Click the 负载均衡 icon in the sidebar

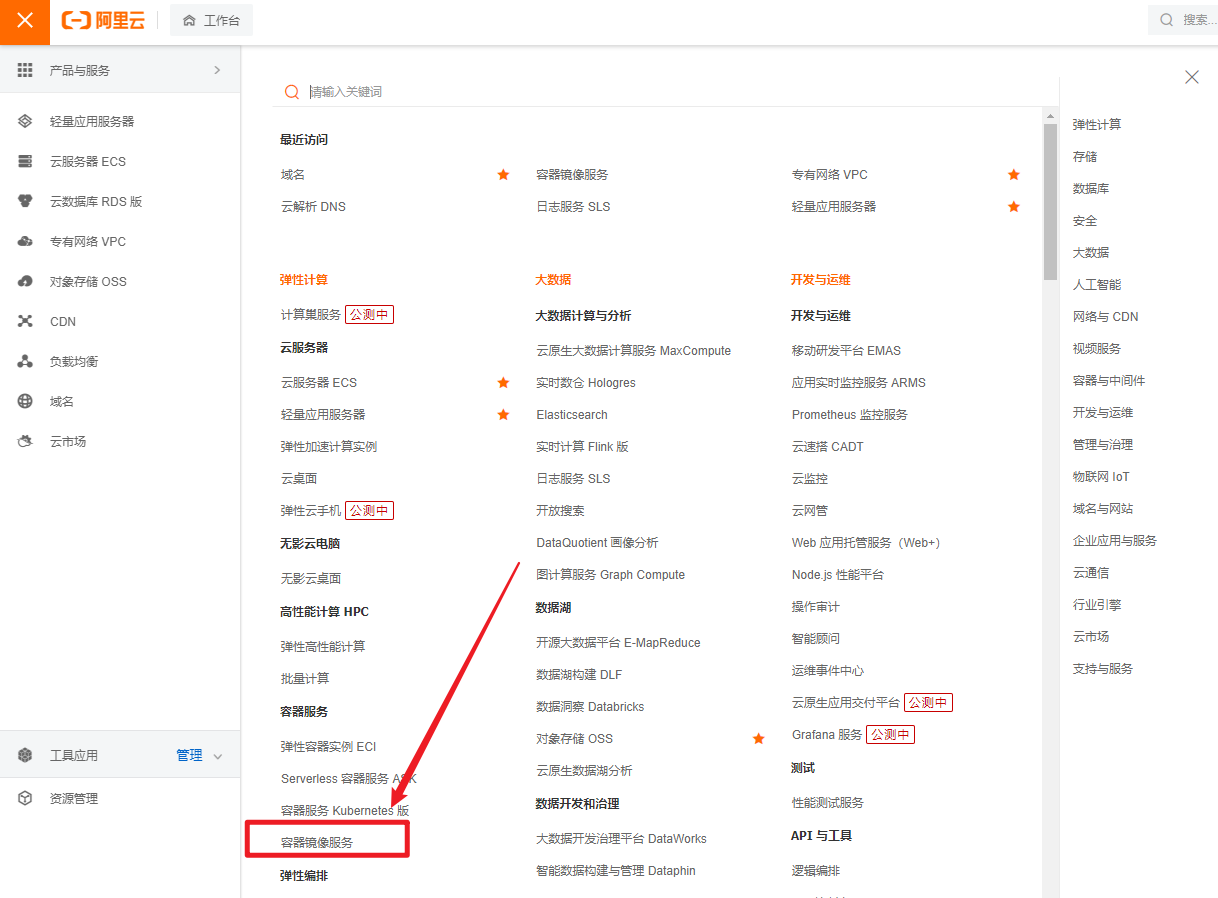coord(26,361)
